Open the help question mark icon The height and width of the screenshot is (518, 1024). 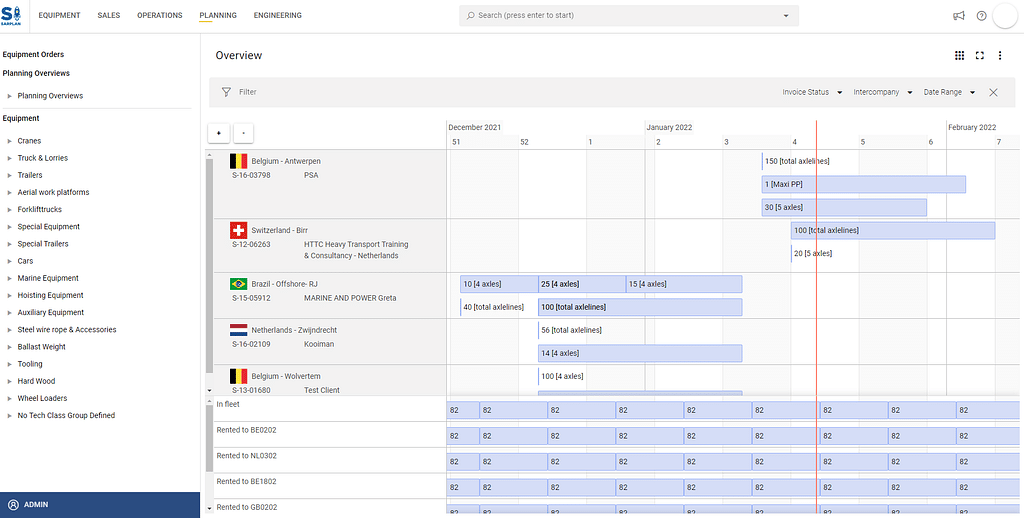tap(981, 16)
